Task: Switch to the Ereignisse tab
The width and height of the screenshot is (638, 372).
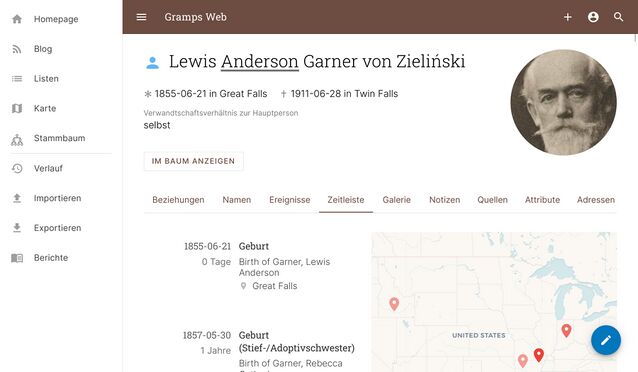Action: (290, 200)
